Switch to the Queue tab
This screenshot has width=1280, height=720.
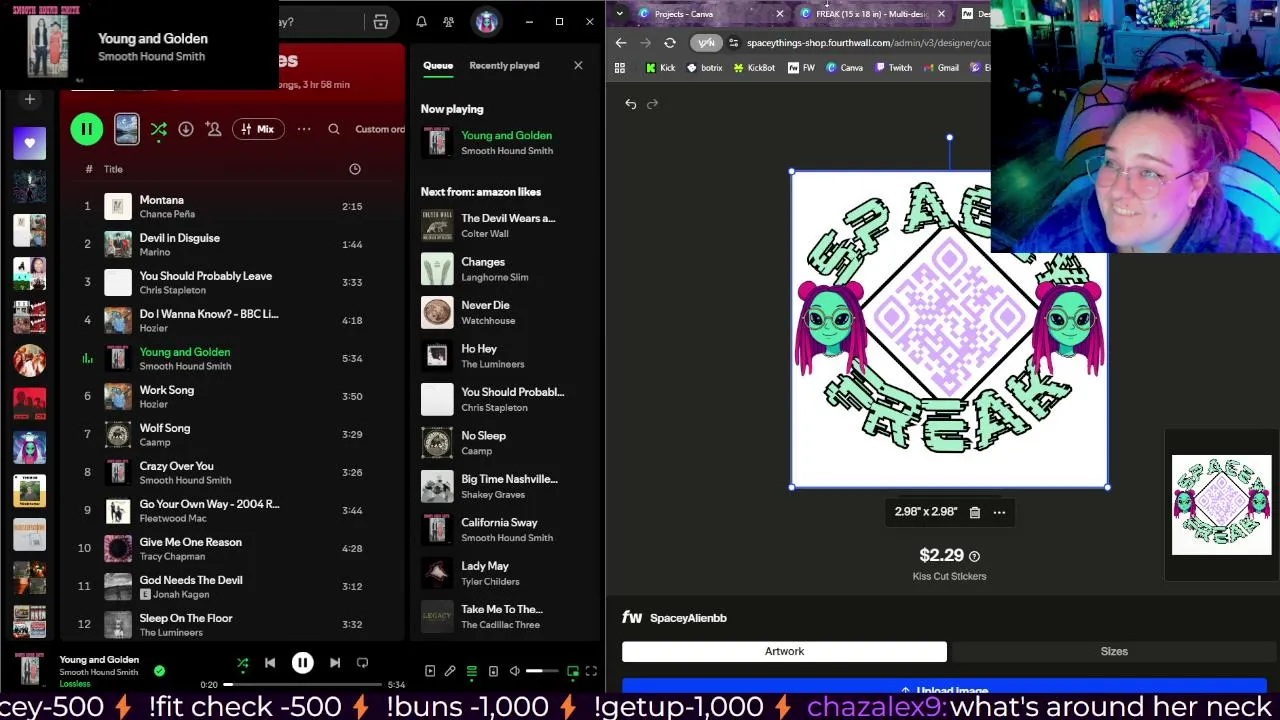[x=437, y=66]
